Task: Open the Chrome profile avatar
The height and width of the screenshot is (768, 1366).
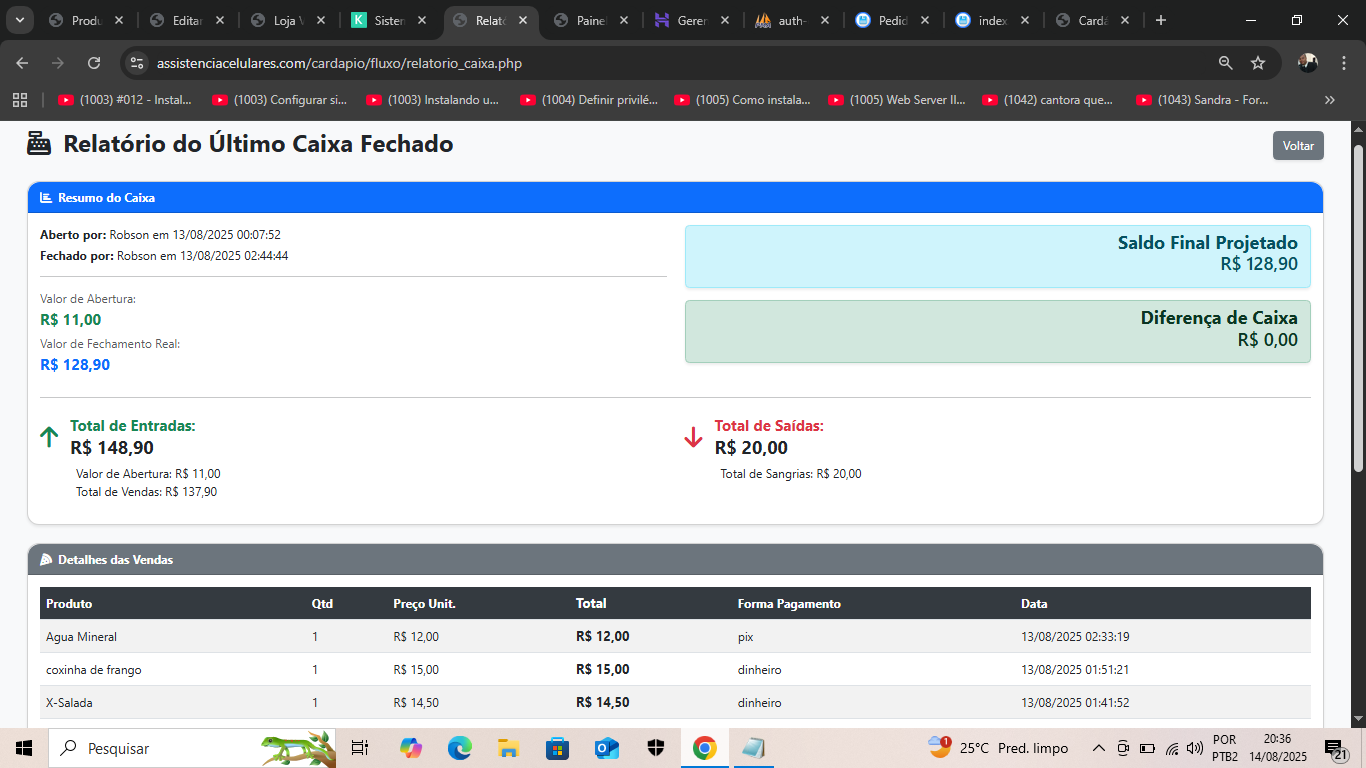Action: [x=1308, y=63]
